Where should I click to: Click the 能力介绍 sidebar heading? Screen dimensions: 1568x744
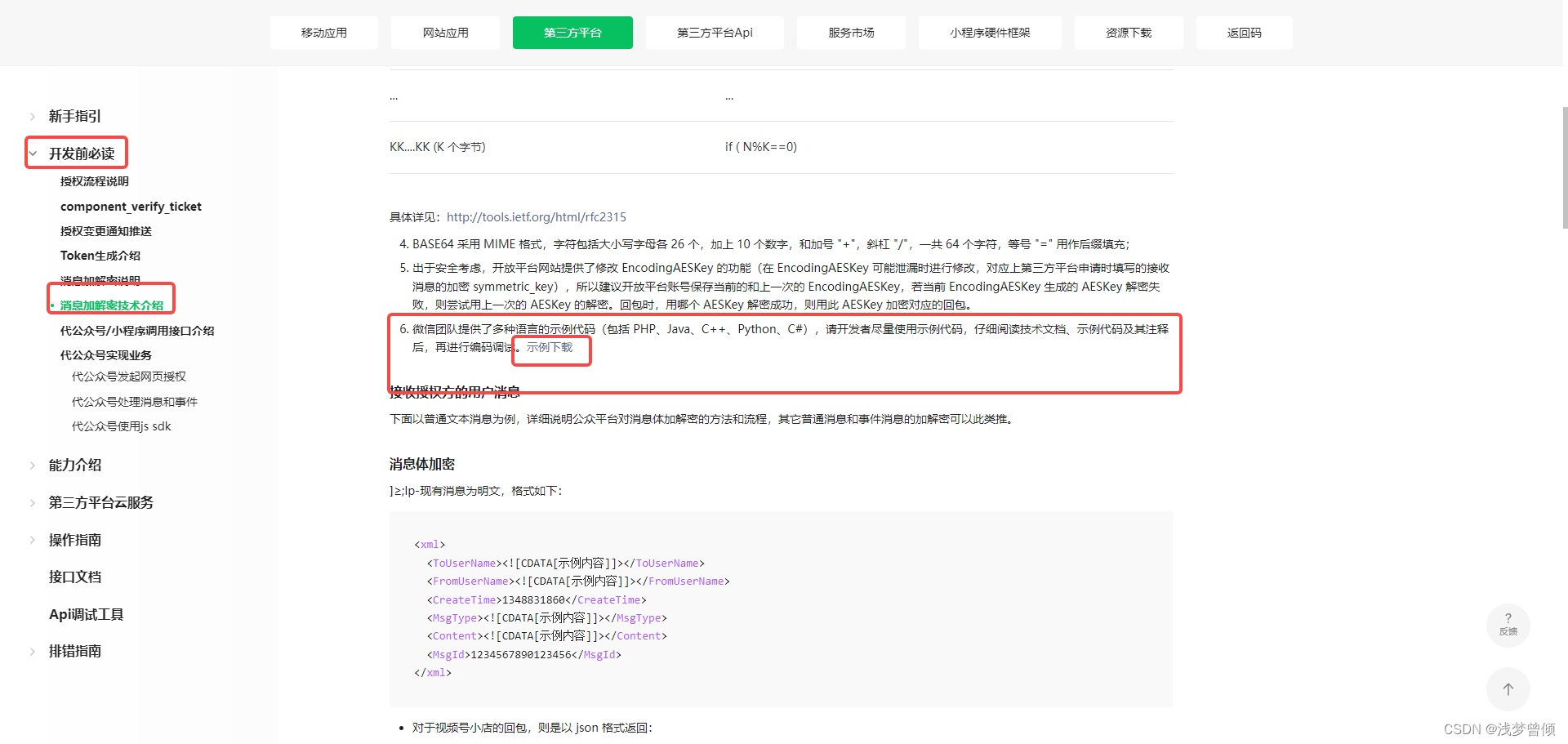point(75,466)
